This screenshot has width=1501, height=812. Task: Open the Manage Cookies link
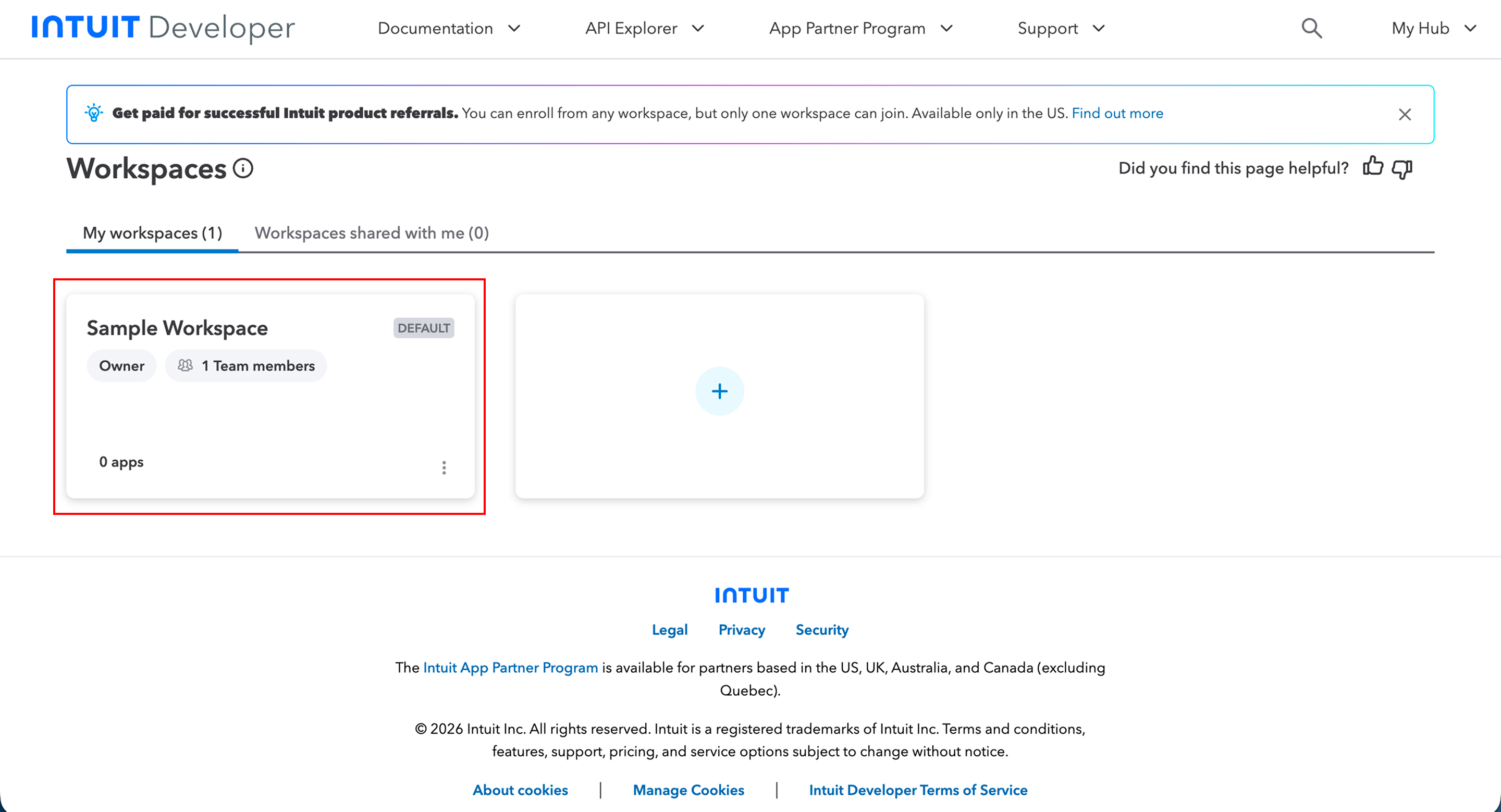tap(688, 790)
